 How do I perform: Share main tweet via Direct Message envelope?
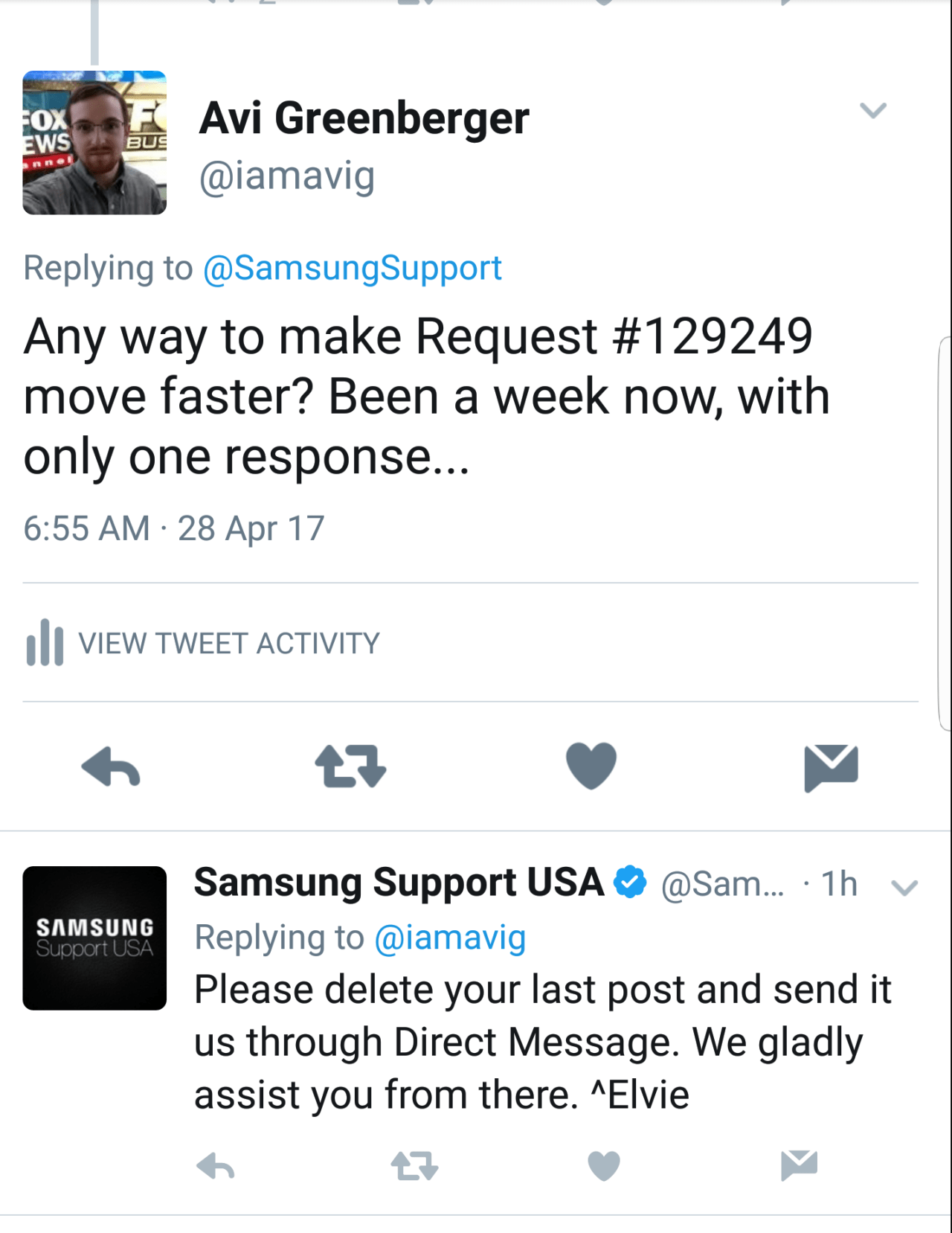click(831, 767)
